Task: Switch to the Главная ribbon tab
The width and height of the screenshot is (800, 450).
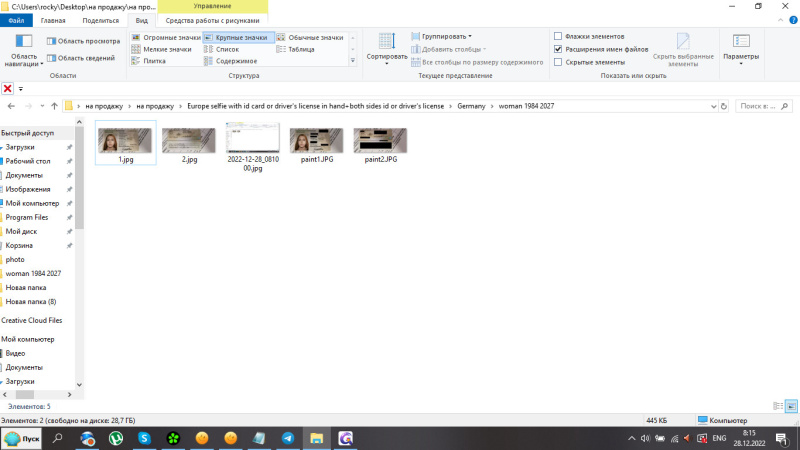Action: coord(53,20)
